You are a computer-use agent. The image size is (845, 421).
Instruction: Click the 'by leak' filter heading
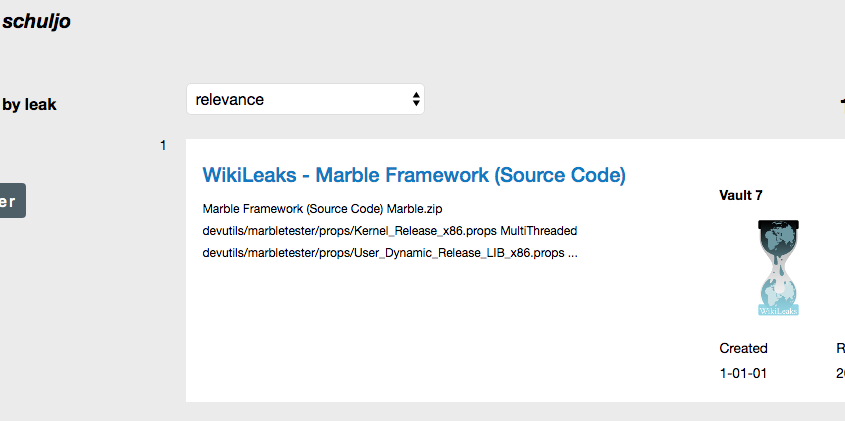[29, 105]
